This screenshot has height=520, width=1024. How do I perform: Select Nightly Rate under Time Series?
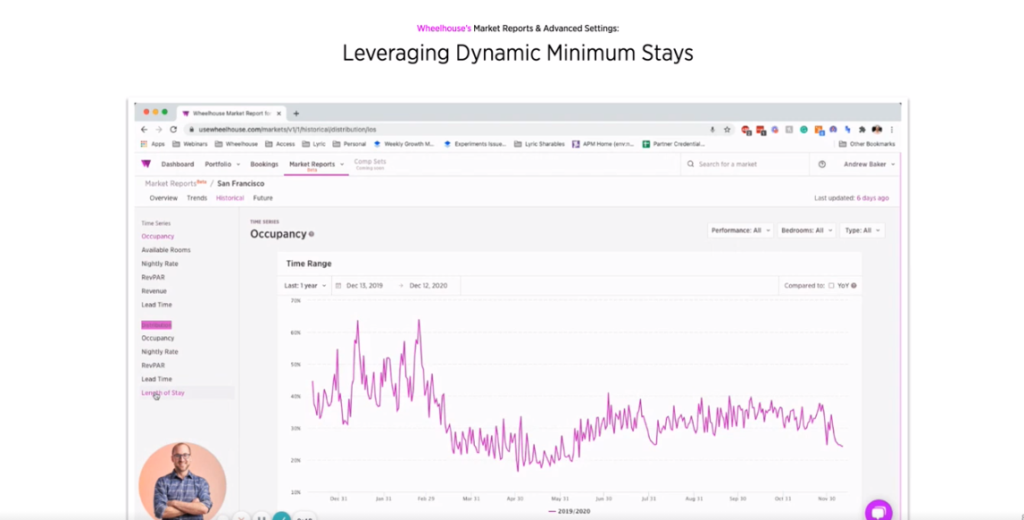click(x=159, y=264)
